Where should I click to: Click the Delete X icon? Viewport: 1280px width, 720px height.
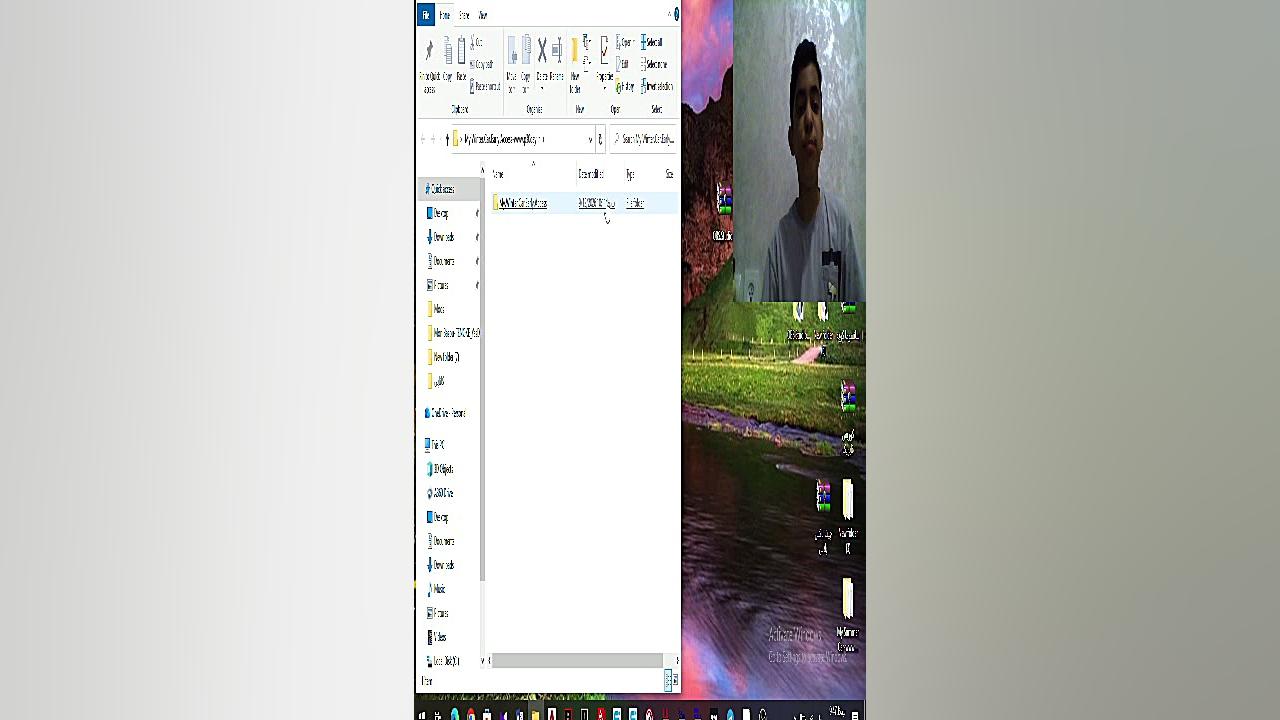pos(542,50)
